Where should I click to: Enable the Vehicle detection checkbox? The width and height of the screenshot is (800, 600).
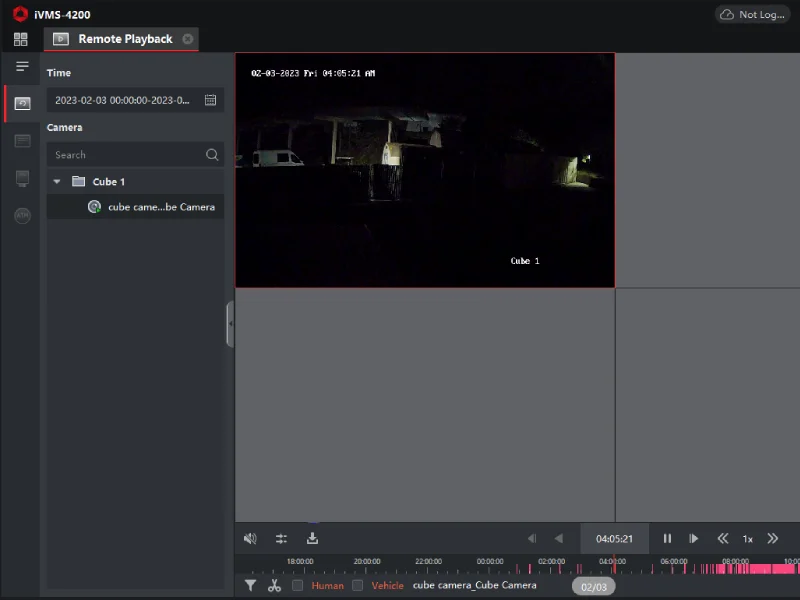(358, 586)
